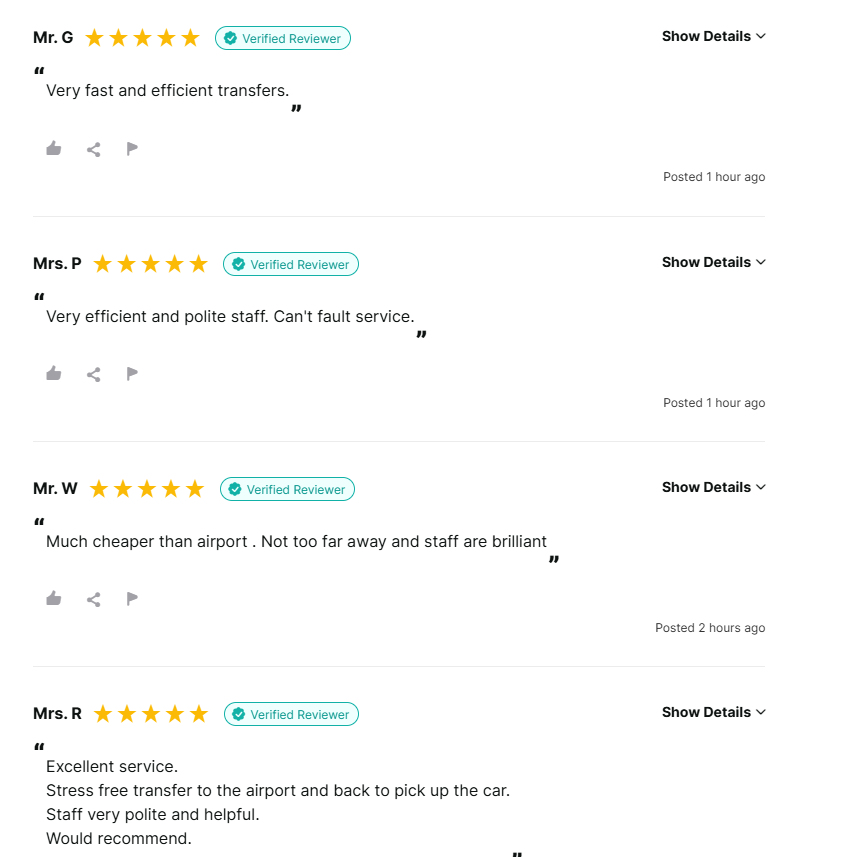Flag Mr. G's review as inappropriate
This screenshot has height=857, width=856.
[x=132, y=149]
